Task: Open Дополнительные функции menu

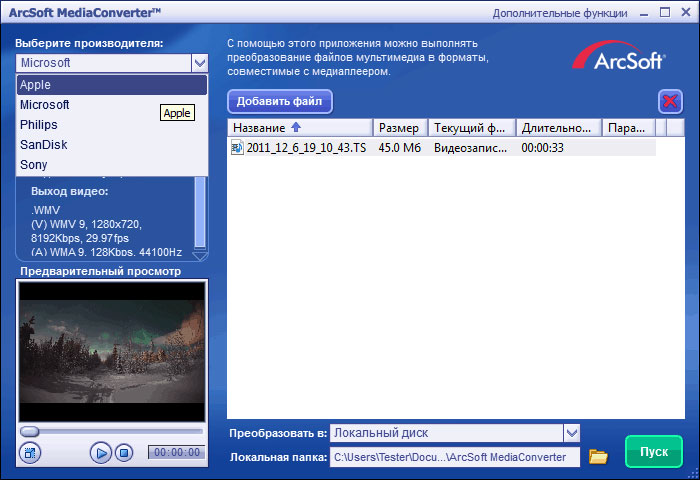Action: 560,13
